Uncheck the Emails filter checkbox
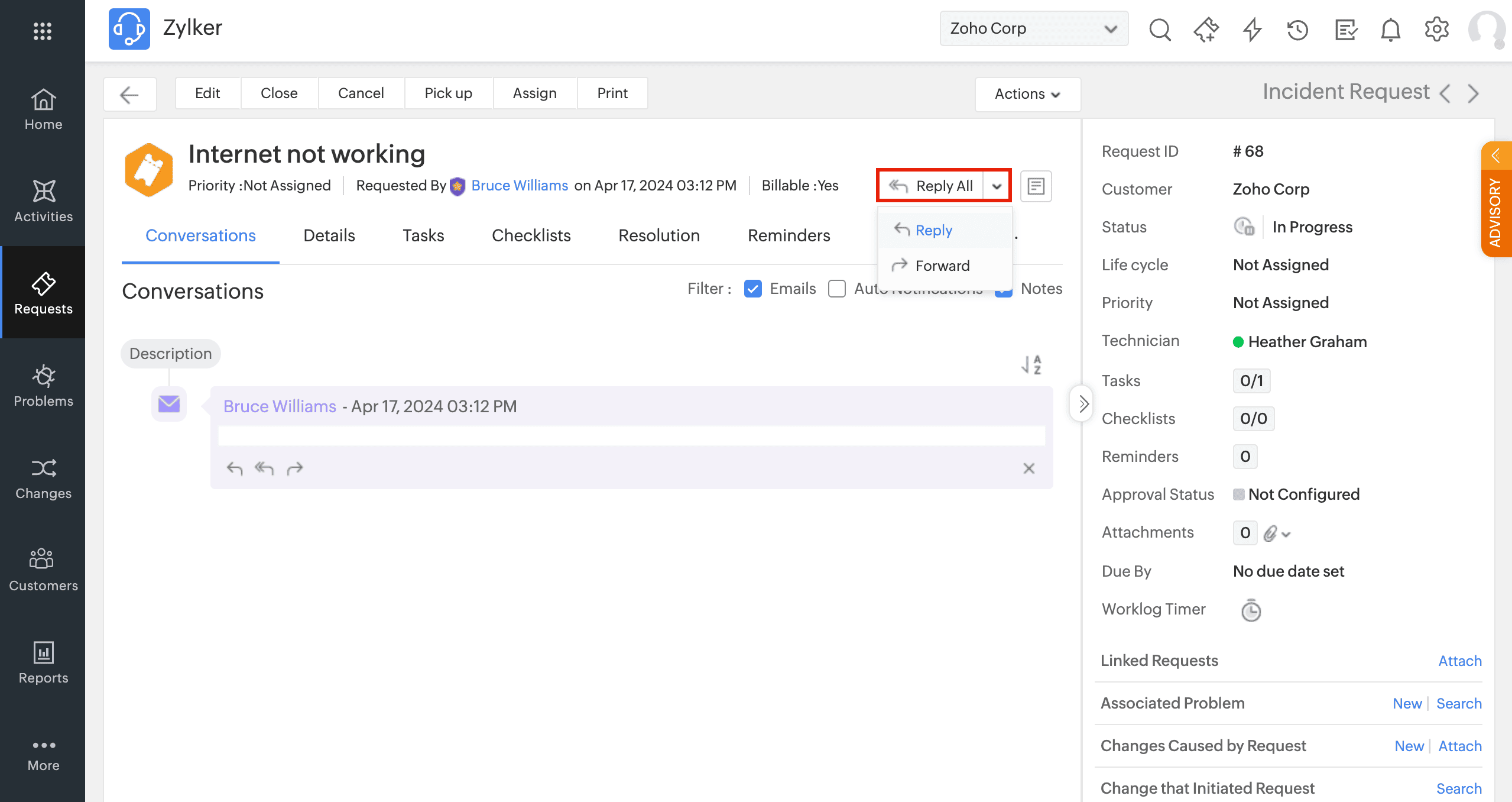This screenshot has width=1512, height=802. (x=752, y=289)
